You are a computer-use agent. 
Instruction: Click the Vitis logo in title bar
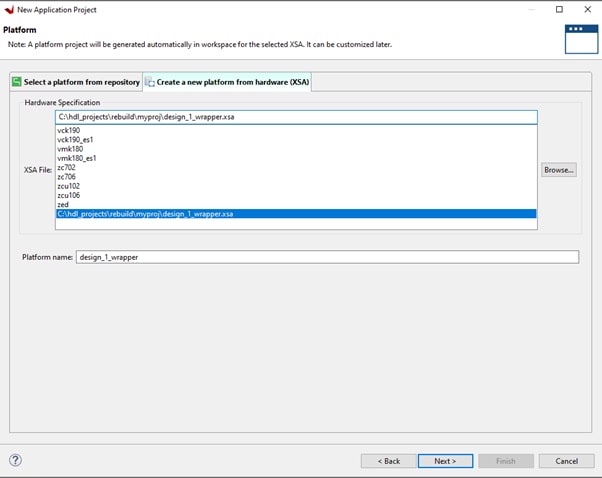tap(10, 9)
